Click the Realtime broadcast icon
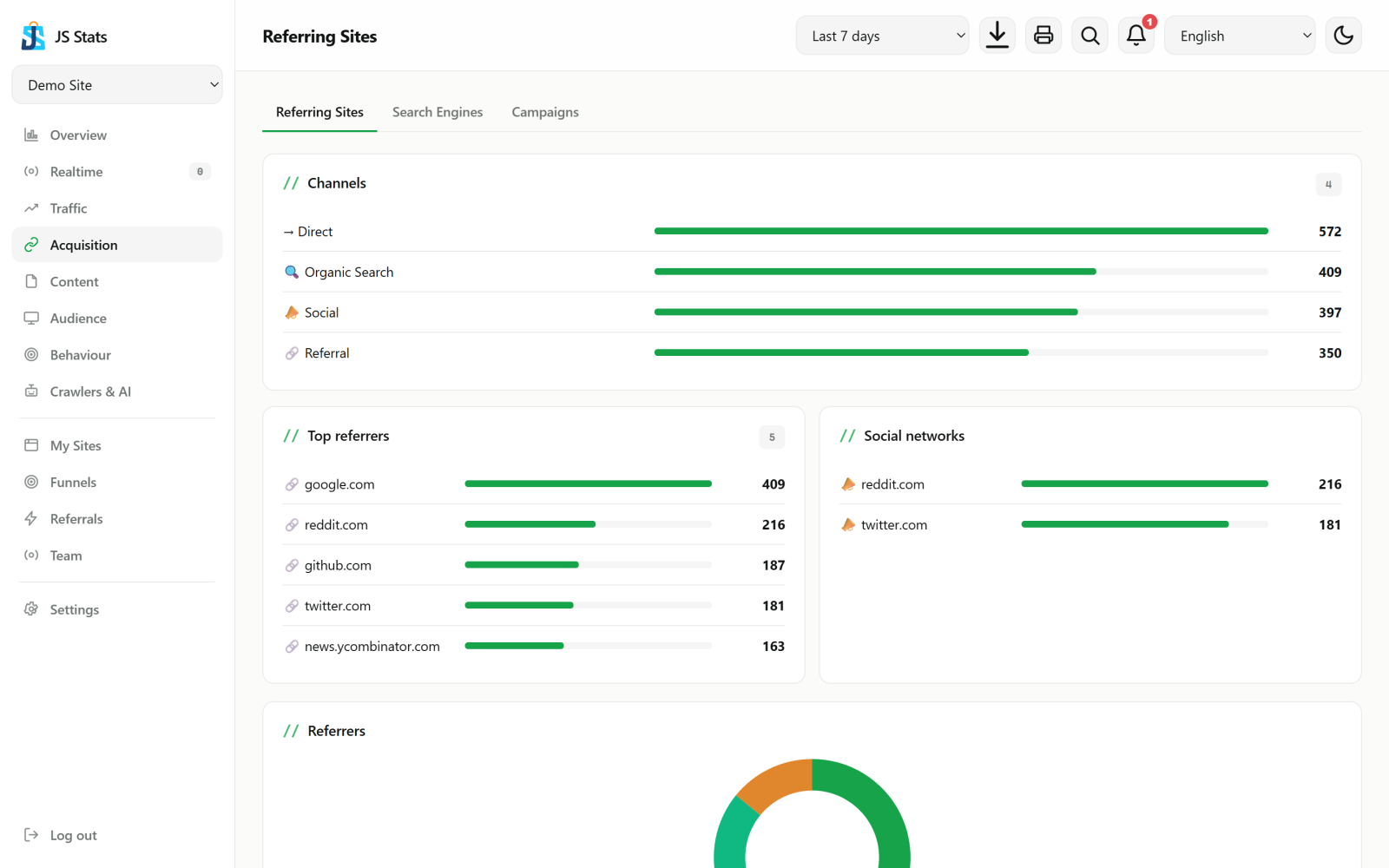This screenshot has width=1389, height=868. pyautogui.click(x=31, y=171)
